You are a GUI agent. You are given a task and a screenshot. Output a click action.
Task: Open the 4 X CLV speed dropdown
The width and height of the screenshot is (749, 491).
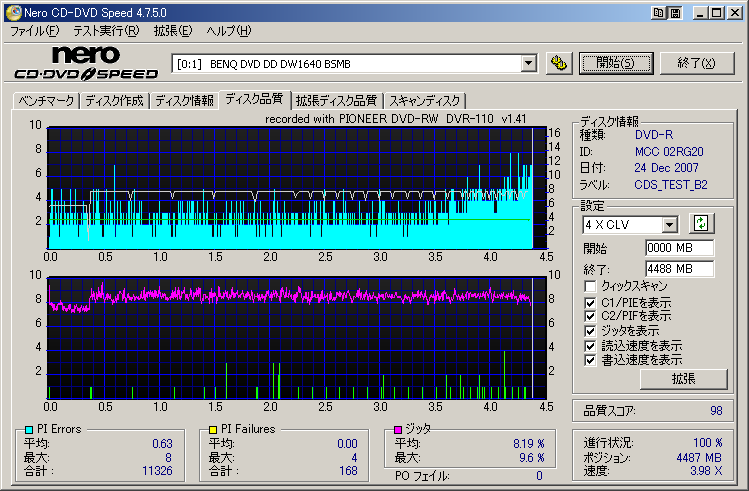(x=670, y=224)
